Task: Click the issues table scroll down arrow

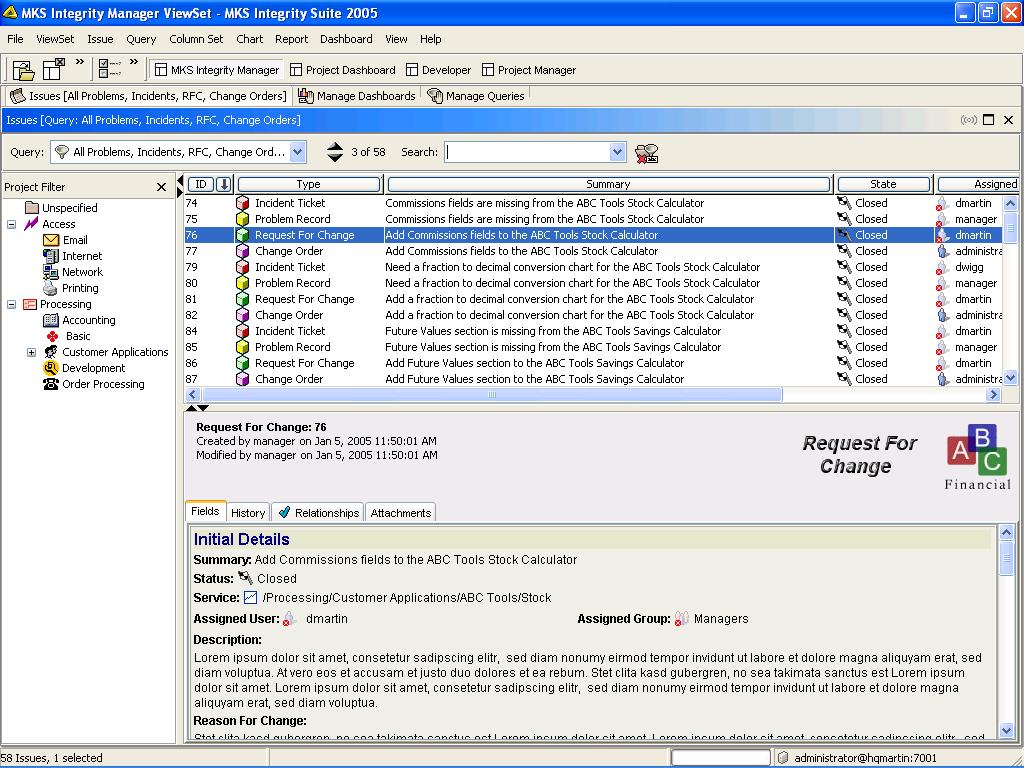Action: point(1010,378)
